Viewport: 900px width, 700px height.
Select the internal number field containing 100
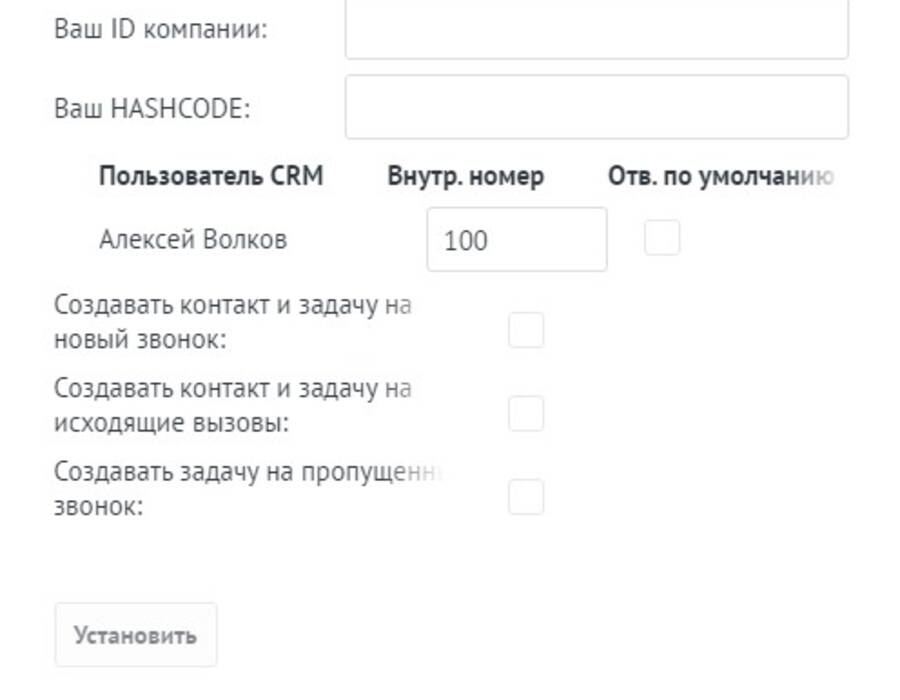(x=517, y=239)
